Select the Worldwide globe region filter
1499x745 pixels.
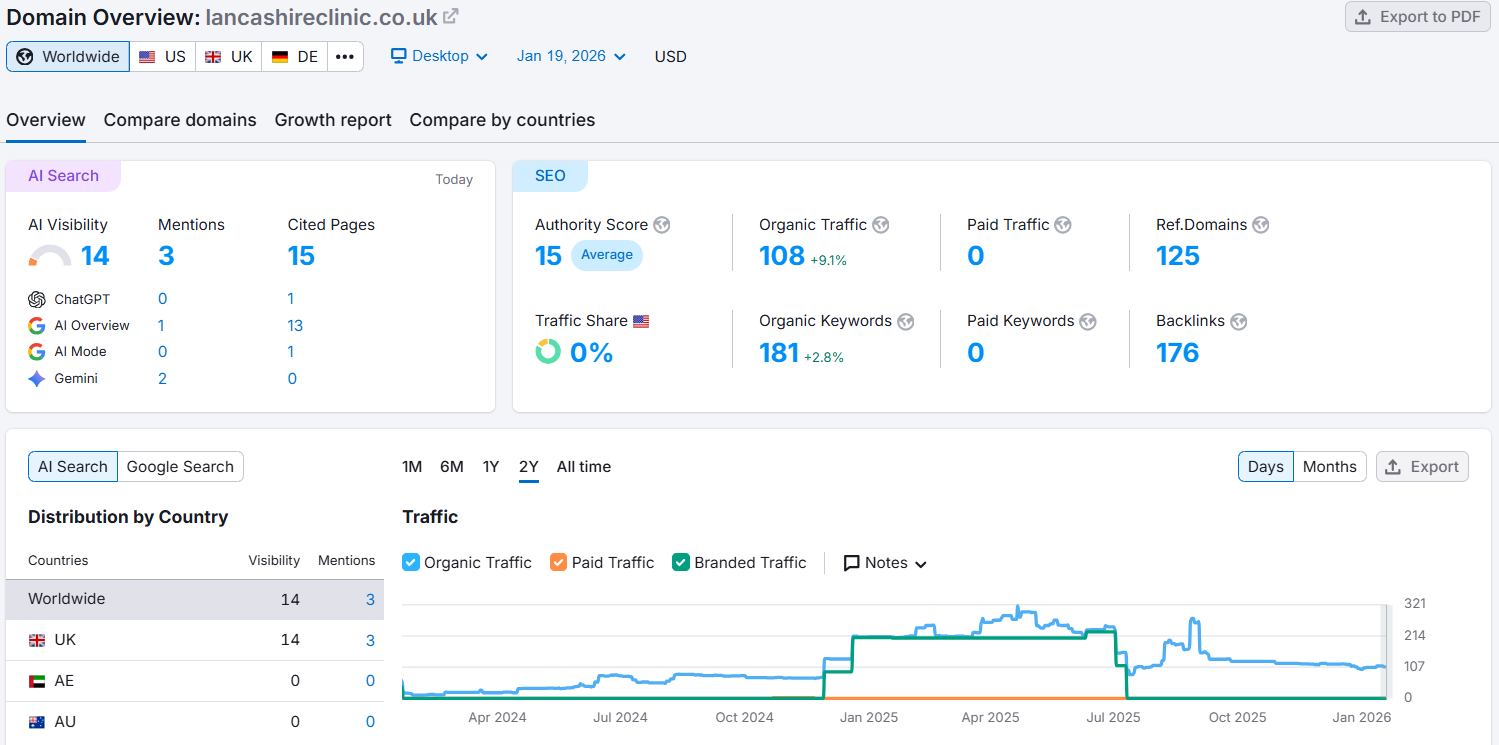click(x=67, y=56)
